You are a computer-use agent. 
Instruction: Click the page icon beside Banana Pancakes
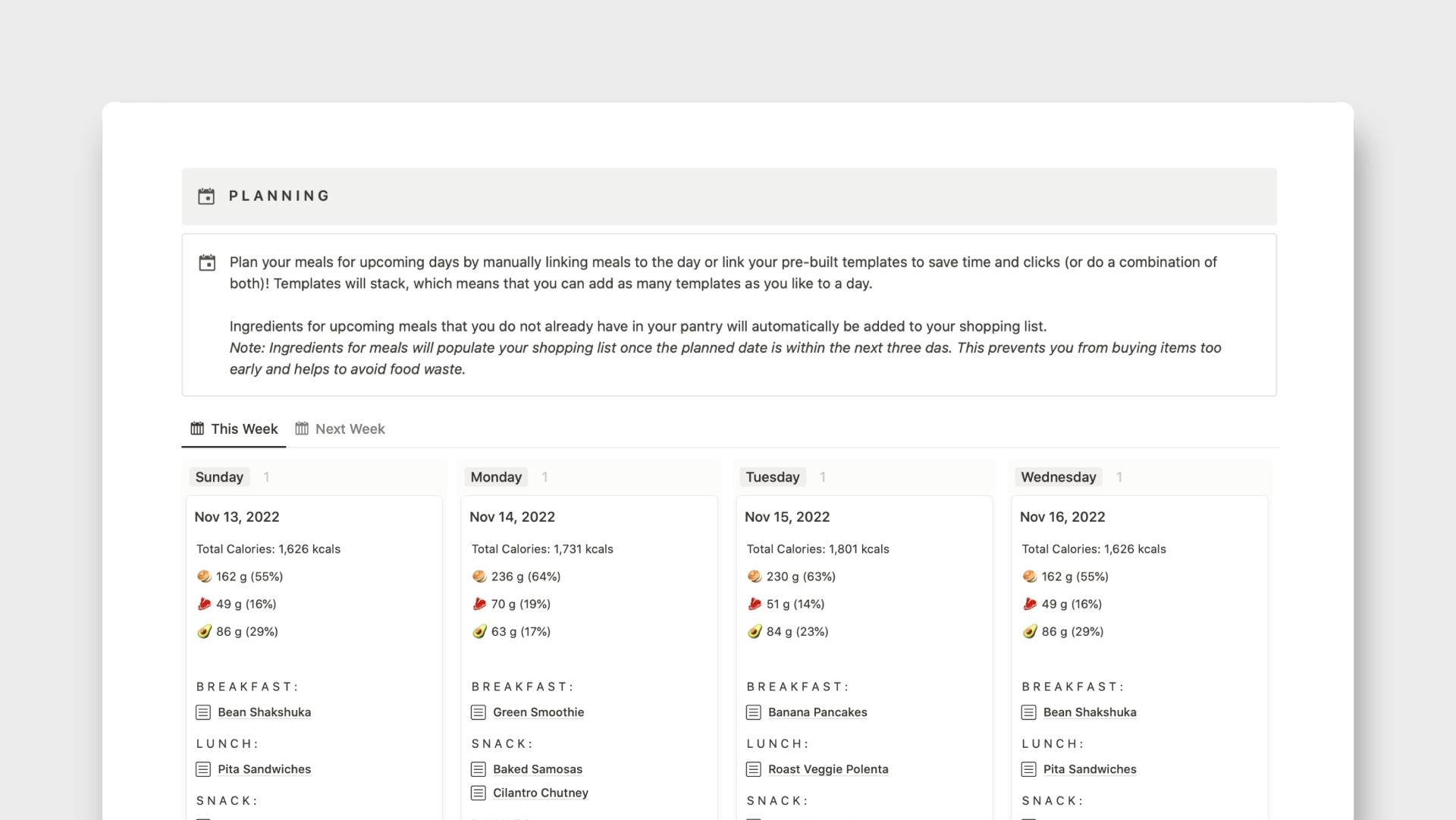pos(754,712)
